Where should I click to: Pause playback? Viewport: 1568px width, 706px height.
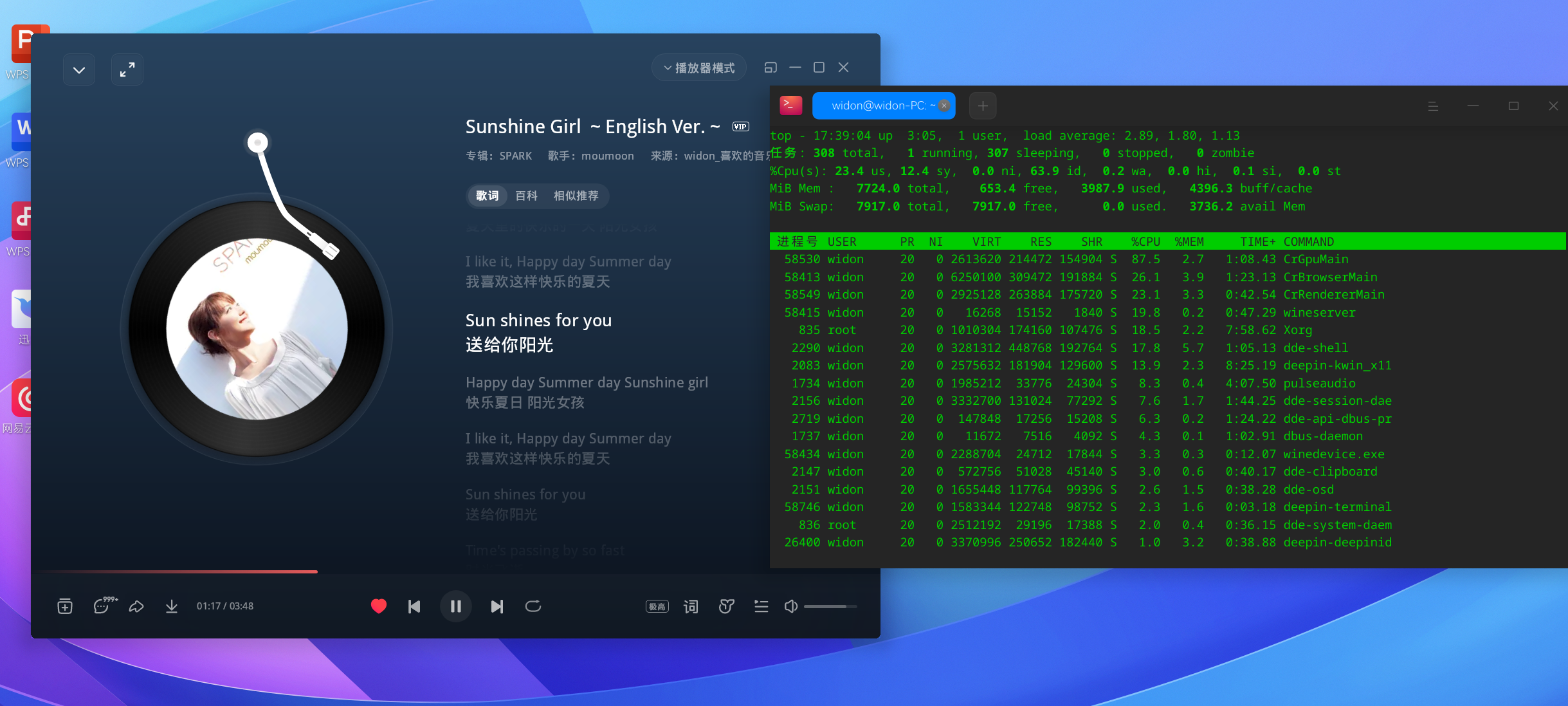(x=456, y=606)
